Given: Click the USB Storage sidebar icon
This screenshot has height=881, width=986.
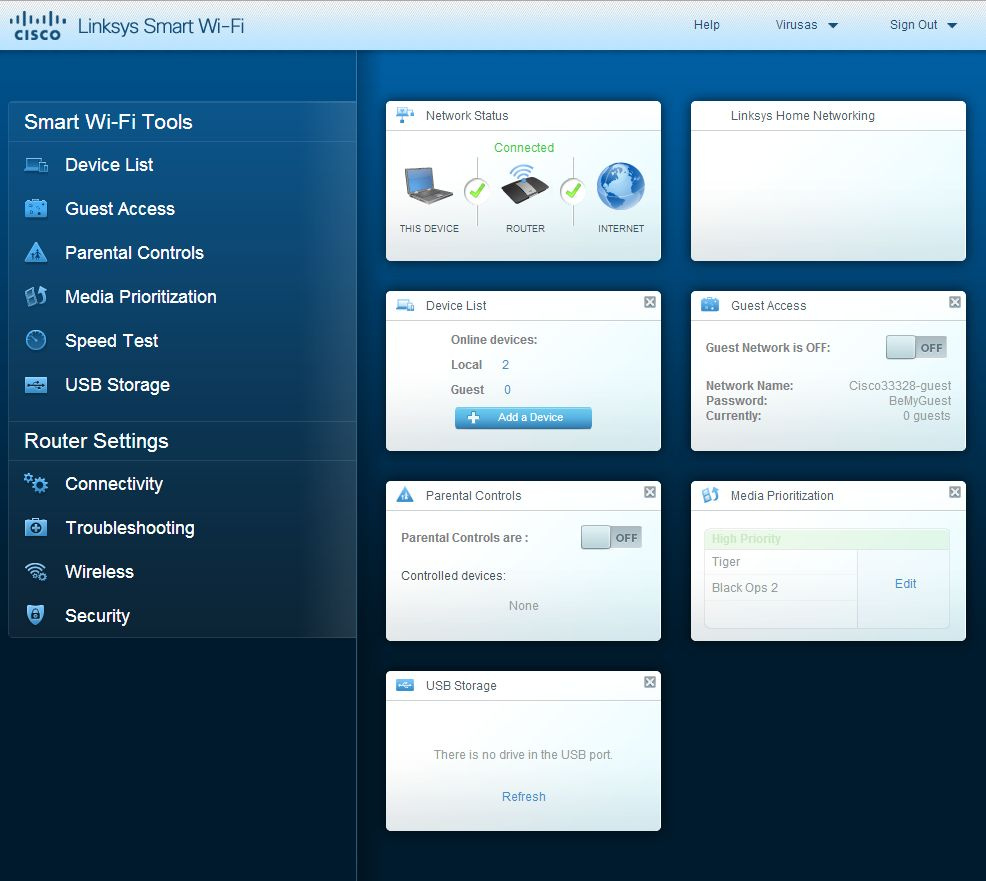Looking at the screenshot, I should tap(36, 384).
